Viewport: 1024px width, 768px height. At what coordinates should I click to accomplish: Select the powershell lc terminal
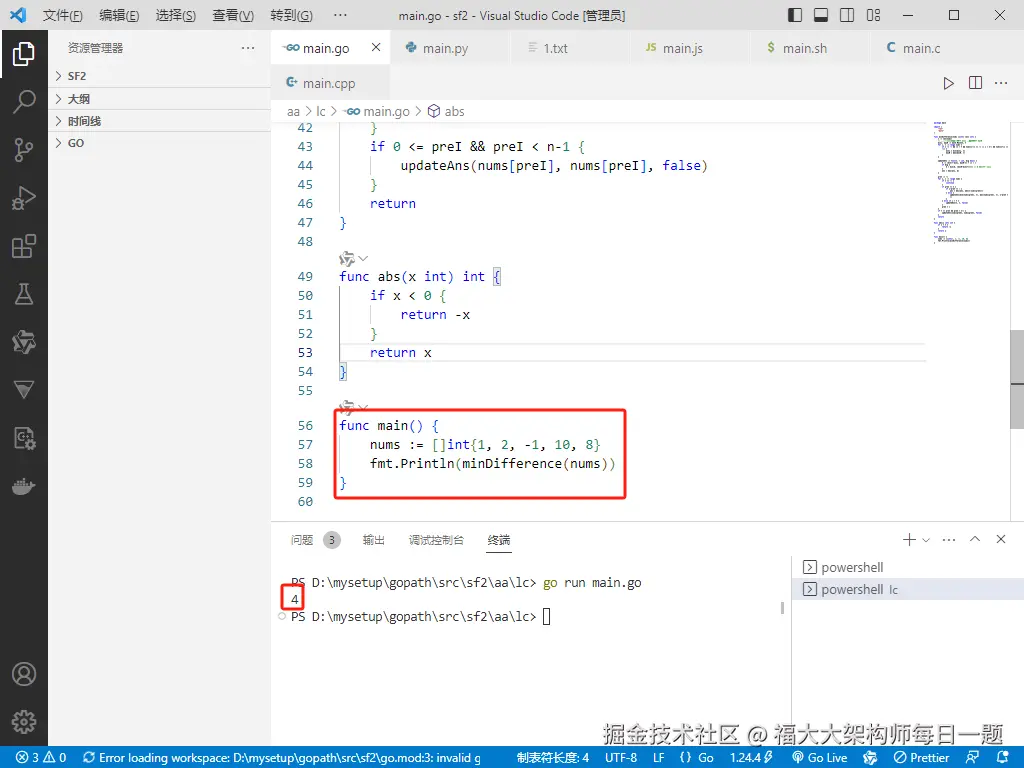point(908,589)
